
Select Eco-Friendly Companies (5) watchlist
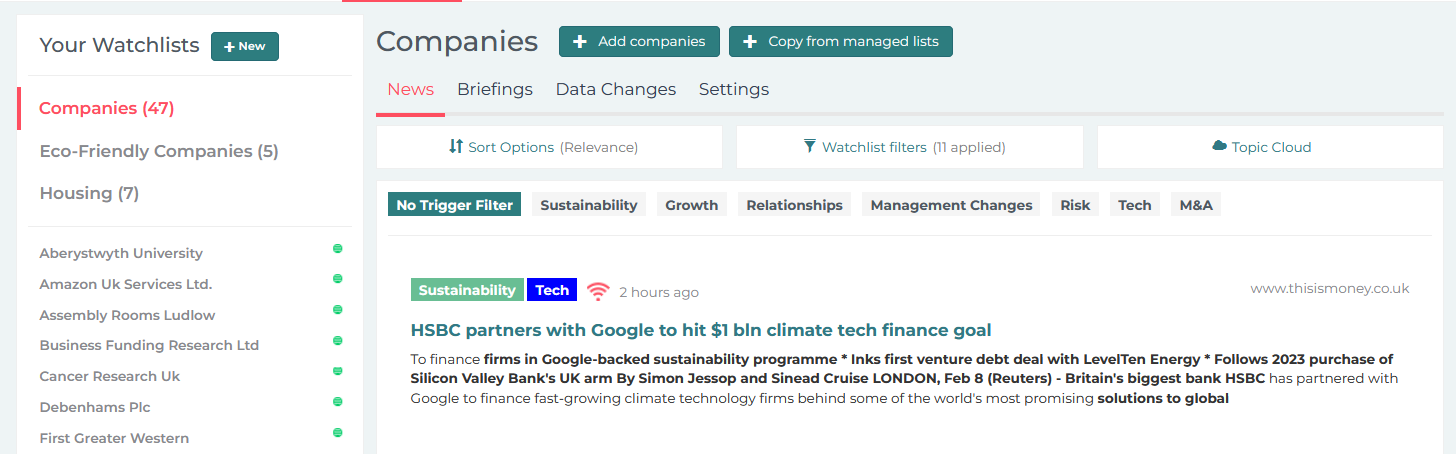[x=159, y=151]
